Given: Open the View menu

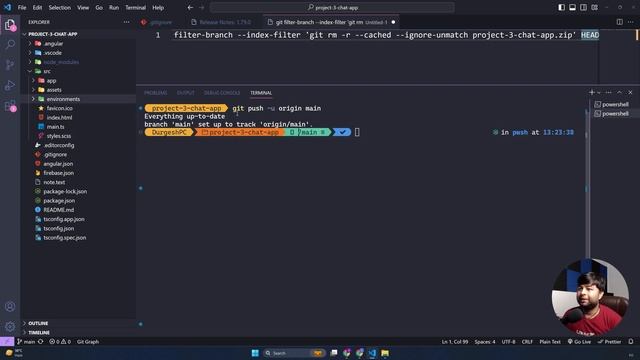Looking at the screenshot, I should point(83,7).
